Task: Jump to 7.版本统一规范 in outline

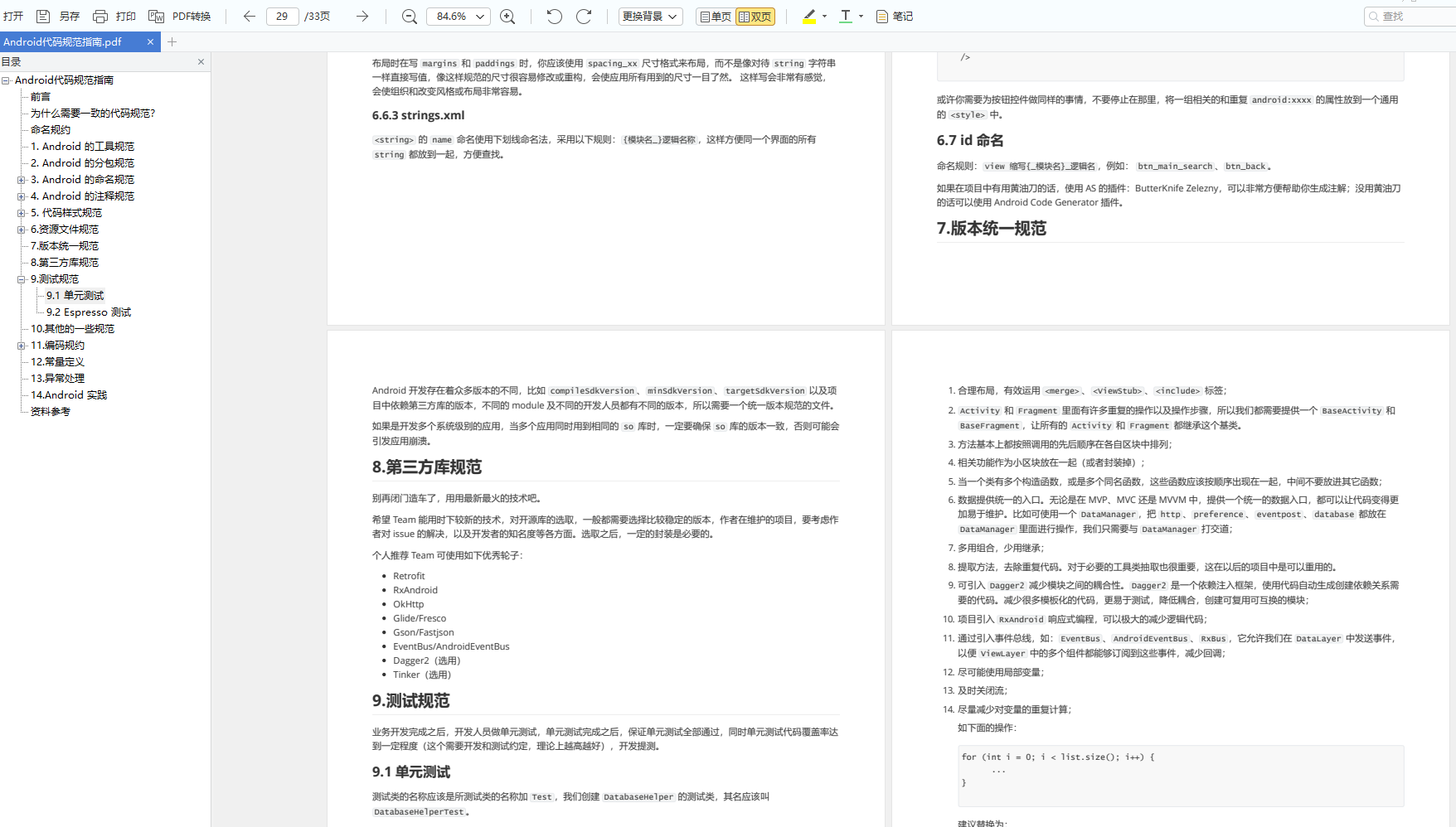Action: click(x=65, y=246)
